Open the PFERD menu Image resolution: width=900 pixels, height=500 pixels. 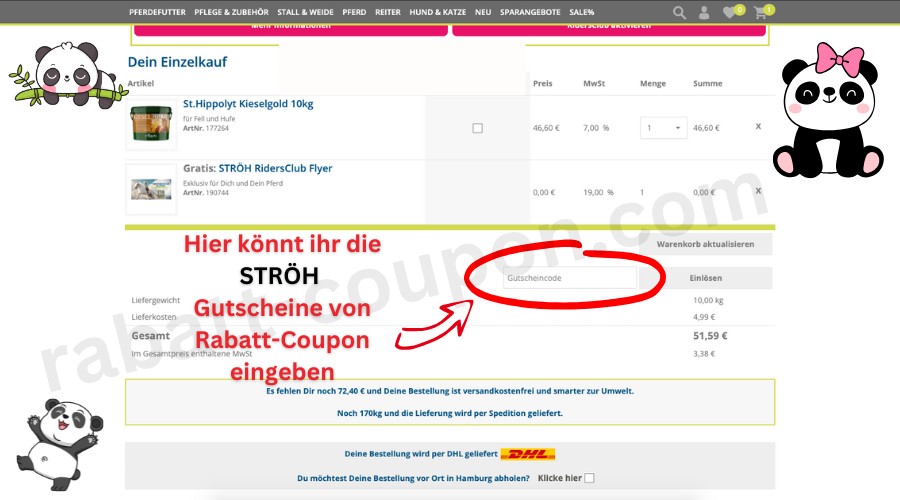point(354,12)
